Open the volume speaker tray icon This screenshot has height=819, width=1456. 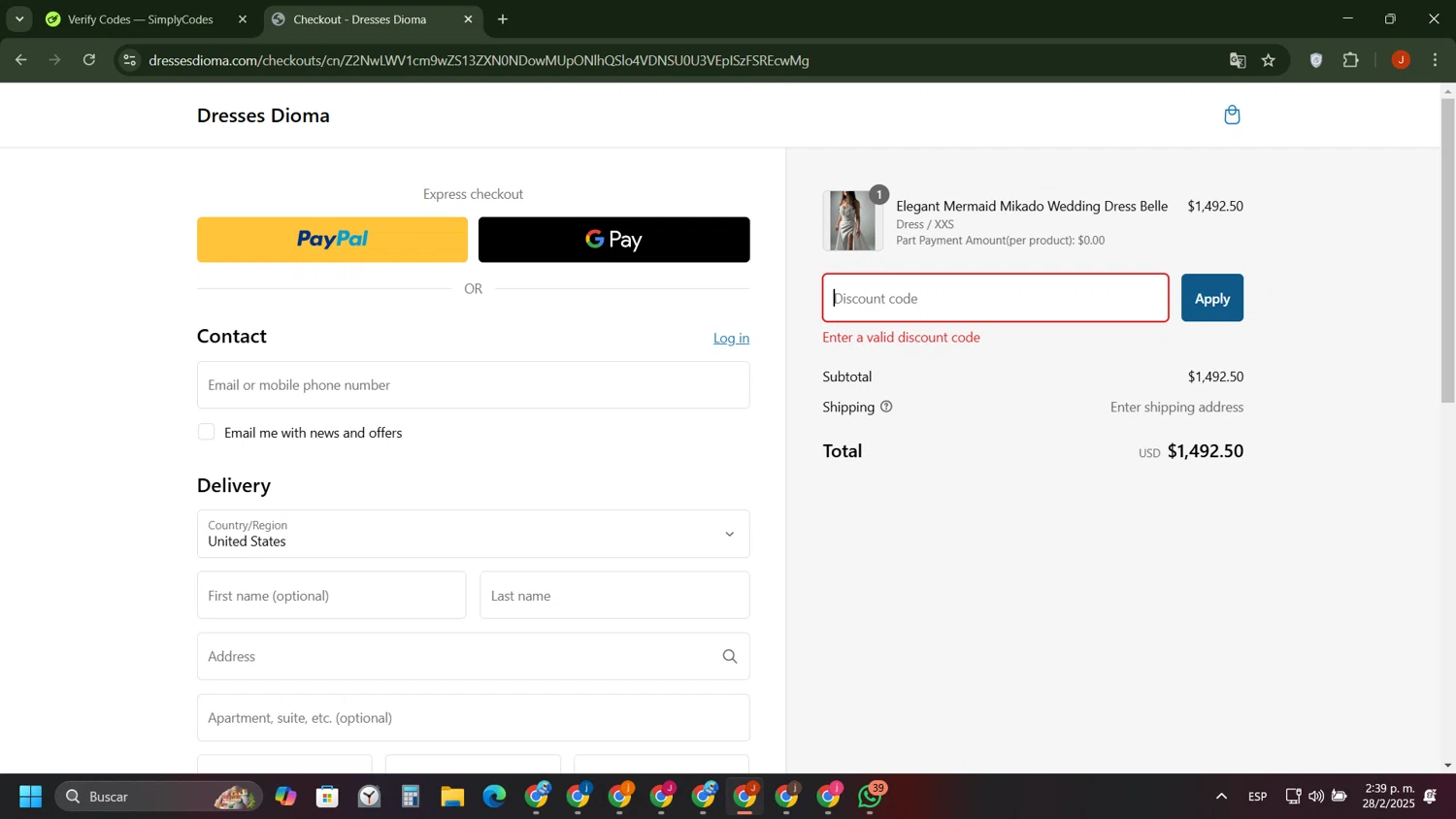1315,797
